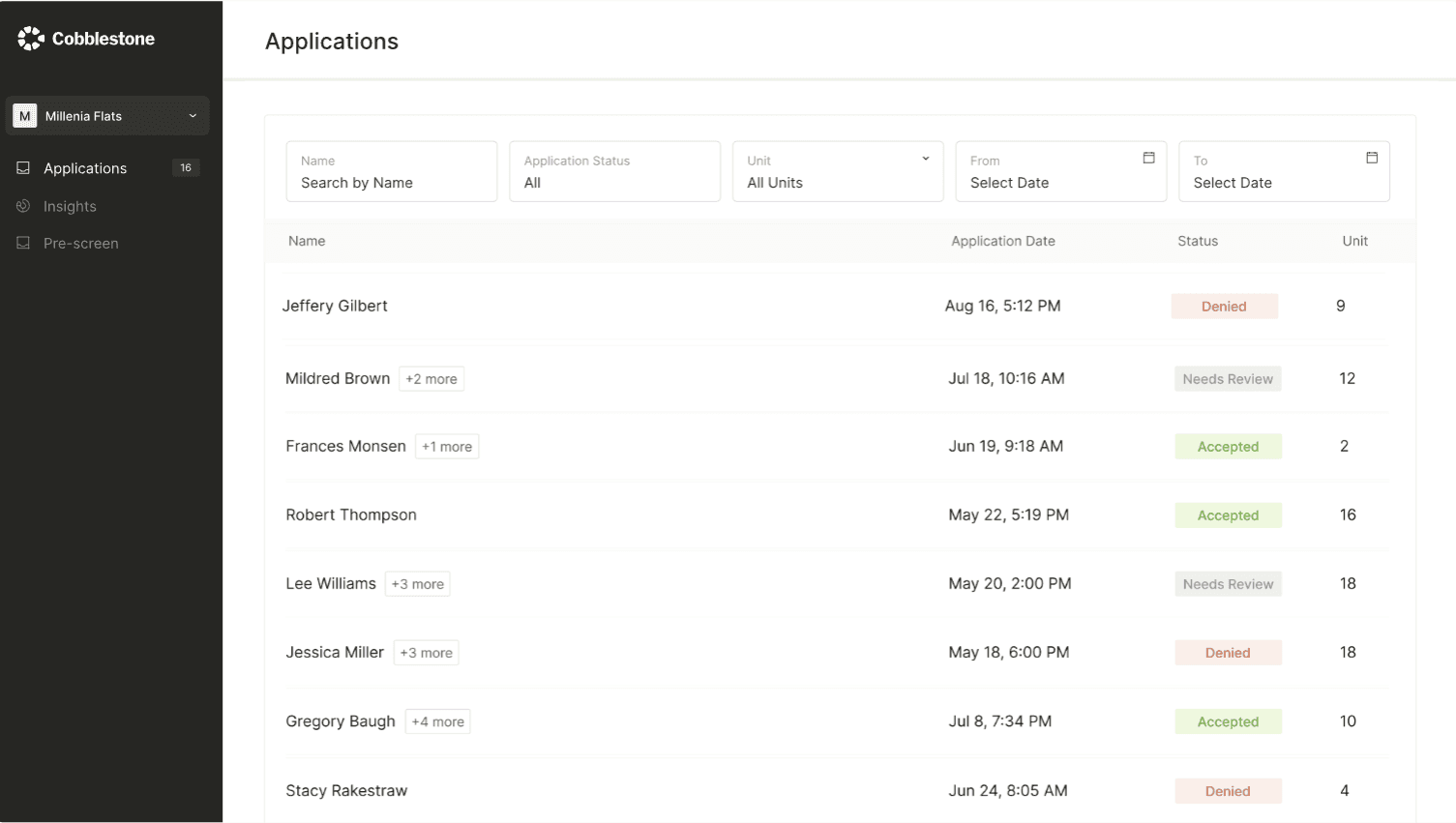Click the date 'Jun 24, 8:05 AM'
This screenshot has height=823, width=1456.
pyautogui.click(x=1008, y=790)
